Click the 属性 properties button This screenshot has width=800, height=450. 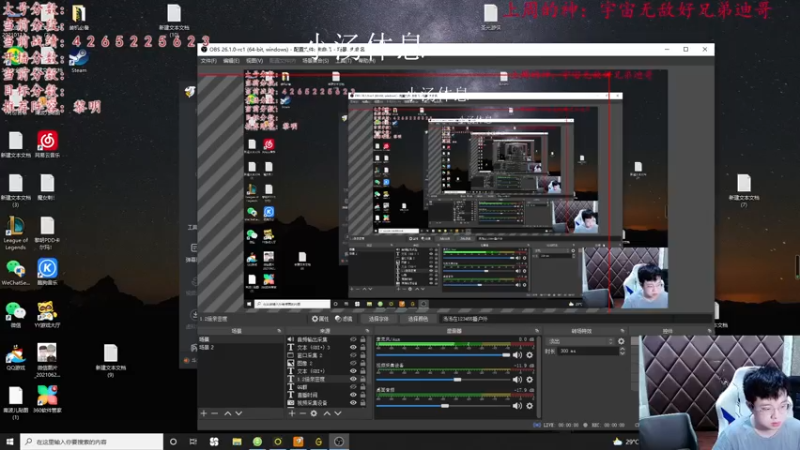(x=320, y=319)
